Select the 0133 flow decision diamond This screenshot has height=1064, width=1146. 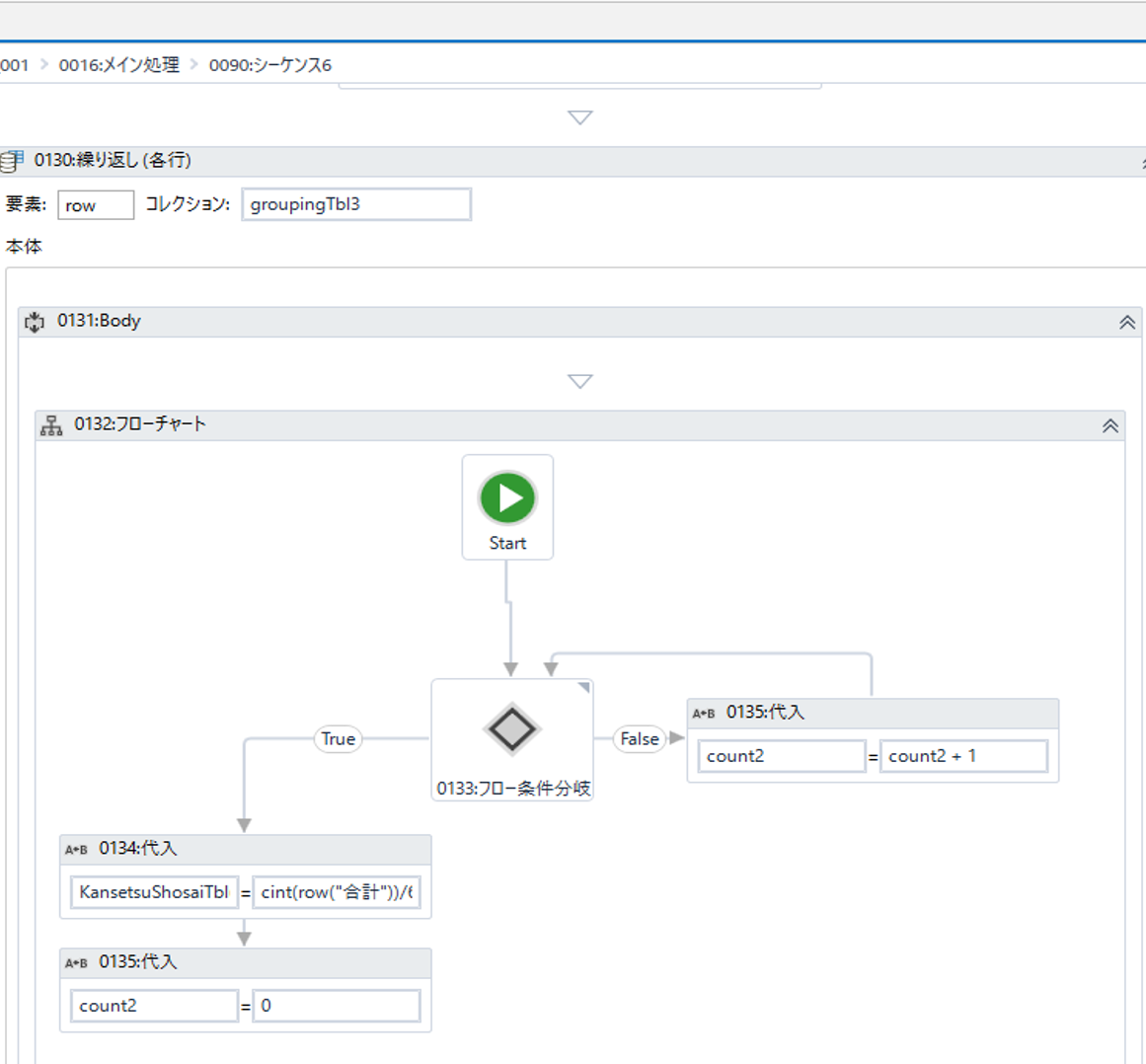pyautogui.click(x=511, y=728)
